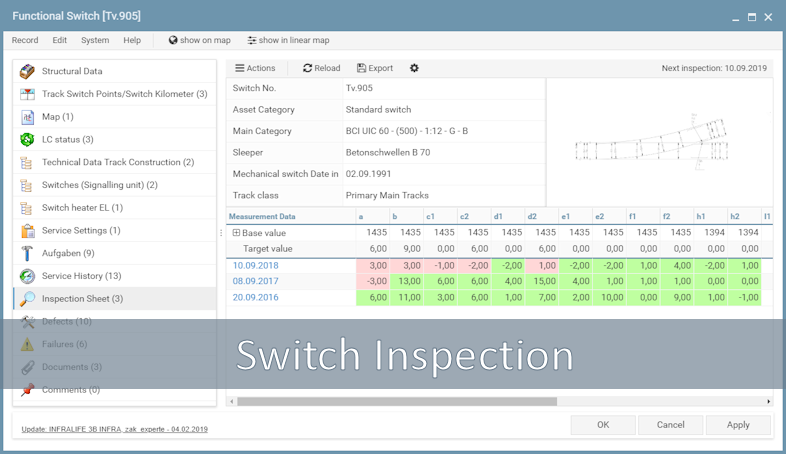Image resolution: width=786 pixels, height=454 pixels.
Task: Click the Structural Data icon in sidebar
Action: point(27,72)
